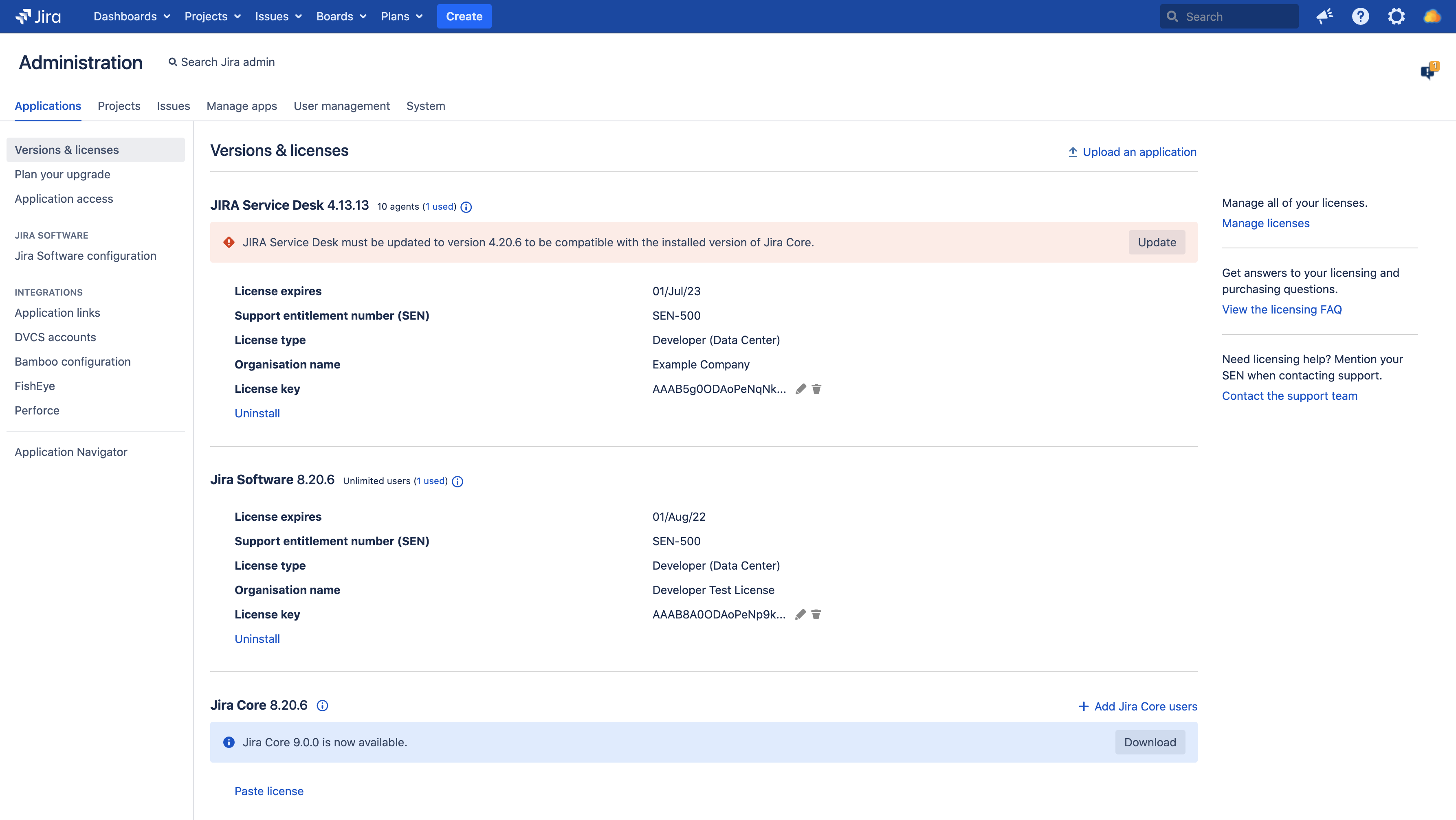Click the Upload an application link
This screenshot has height=820, width=1456.
point(1132,152)
